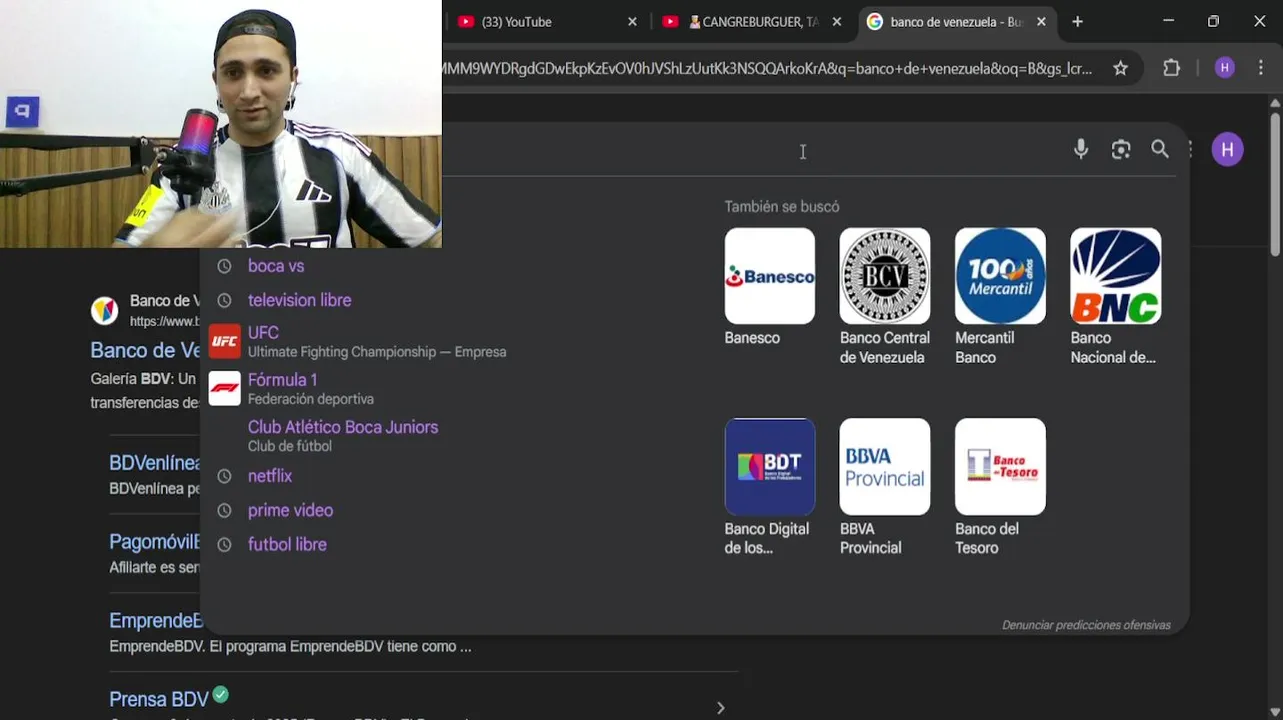Open the Chrome profile H avatar in toolbar

(1225, 68)
